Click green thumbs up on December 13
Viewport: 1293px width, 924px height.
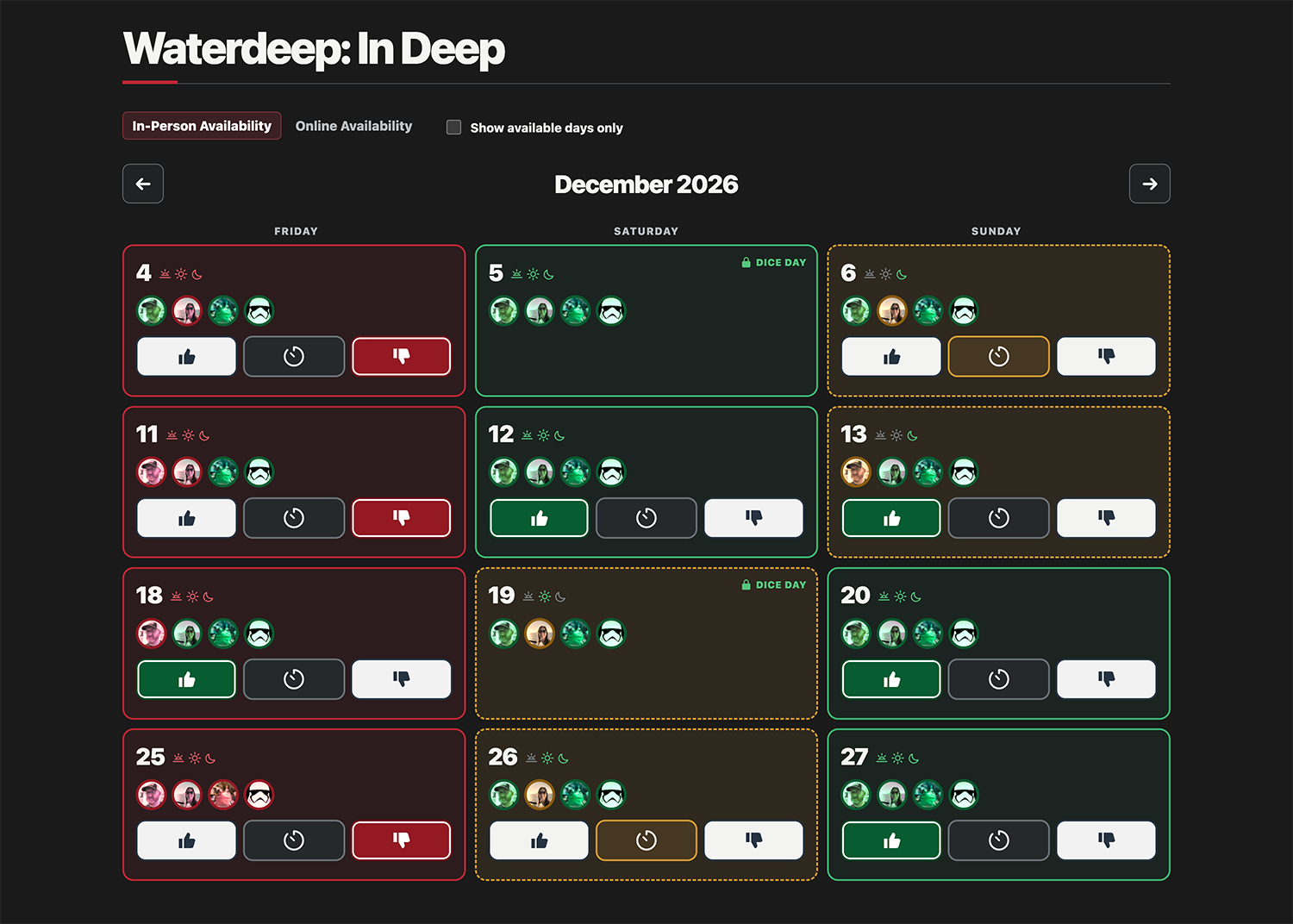click(891, 518)
